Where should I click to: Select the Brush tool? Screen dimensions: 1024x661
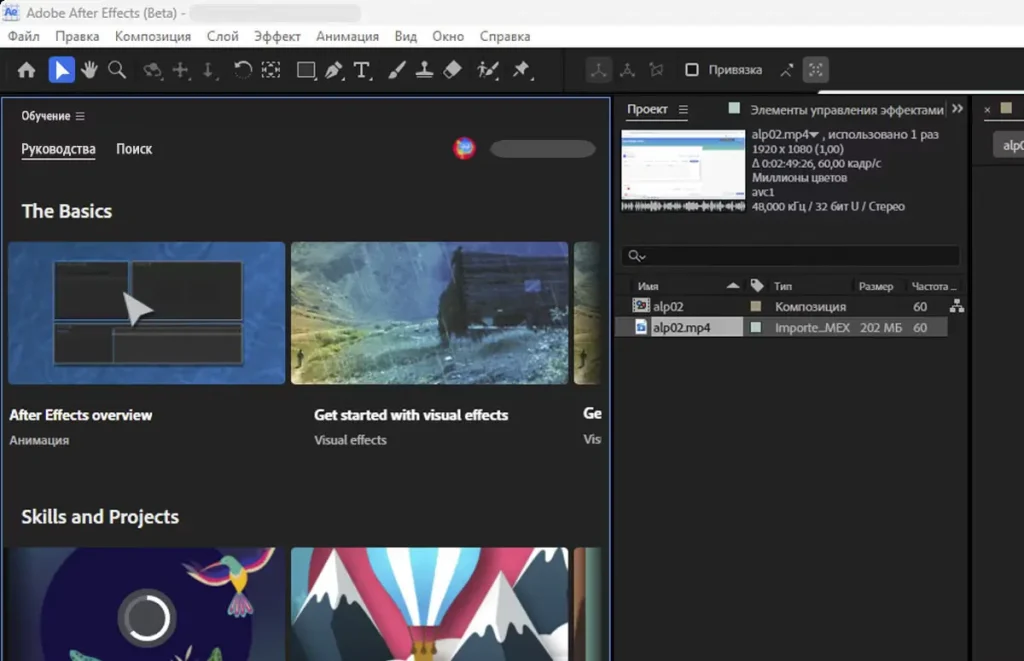[x=396, y=70]
